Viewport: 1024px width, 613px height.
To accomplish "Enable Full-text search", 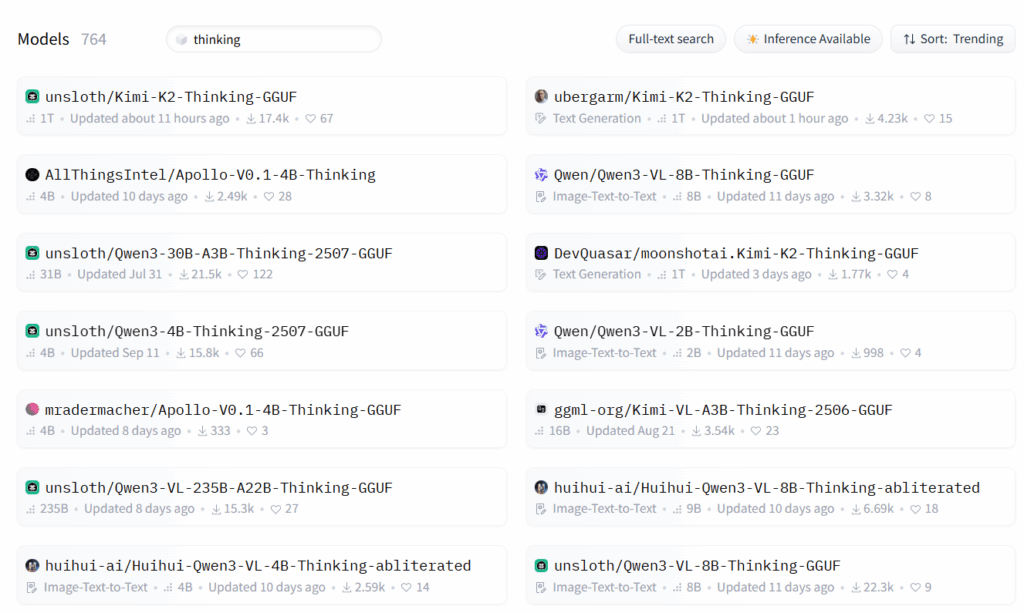I will click(x=671, y=39).
